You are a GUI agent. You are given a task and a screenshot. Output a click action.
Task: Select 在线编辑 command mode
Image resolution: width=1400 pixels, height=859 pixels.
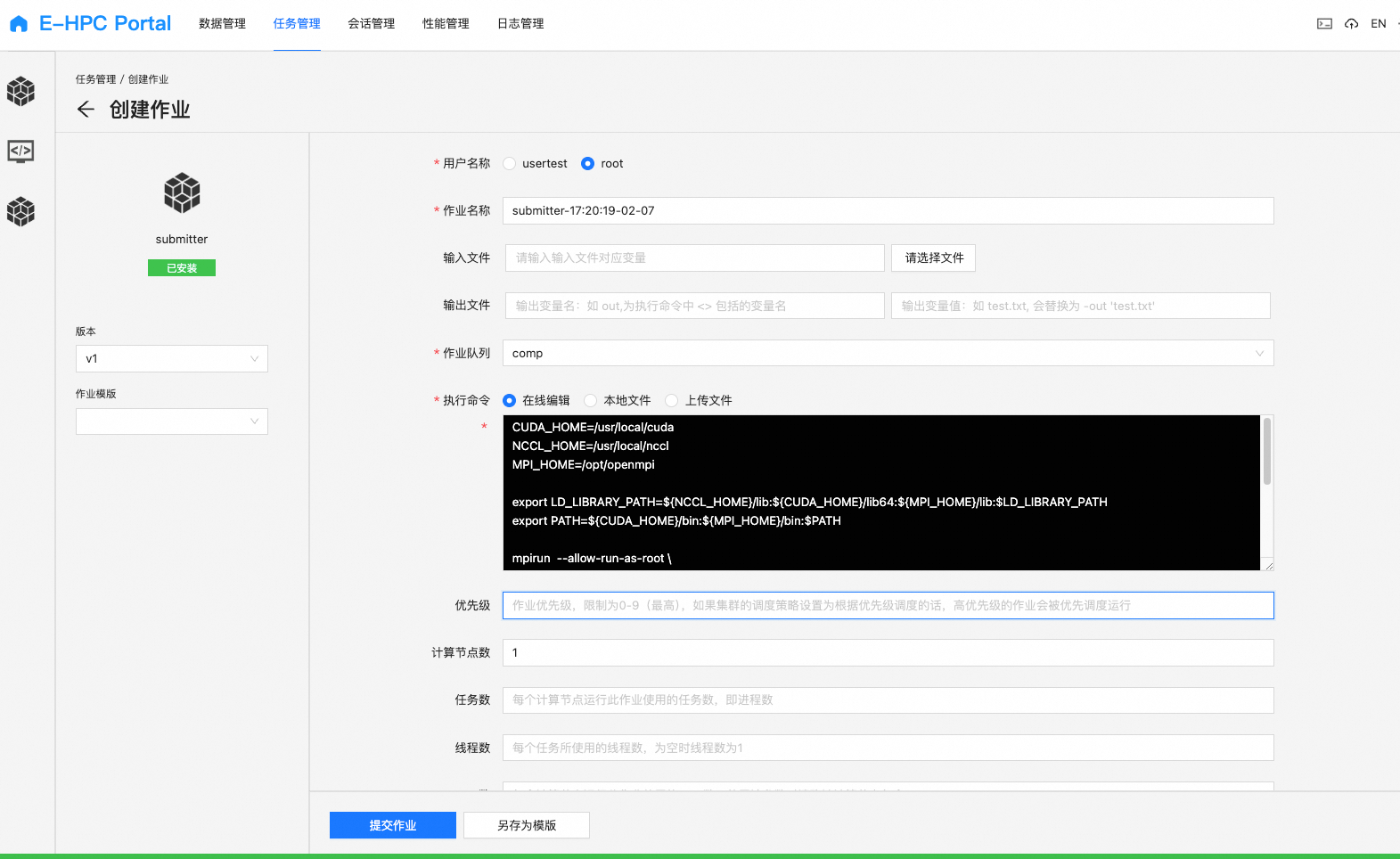coord(510,401)
